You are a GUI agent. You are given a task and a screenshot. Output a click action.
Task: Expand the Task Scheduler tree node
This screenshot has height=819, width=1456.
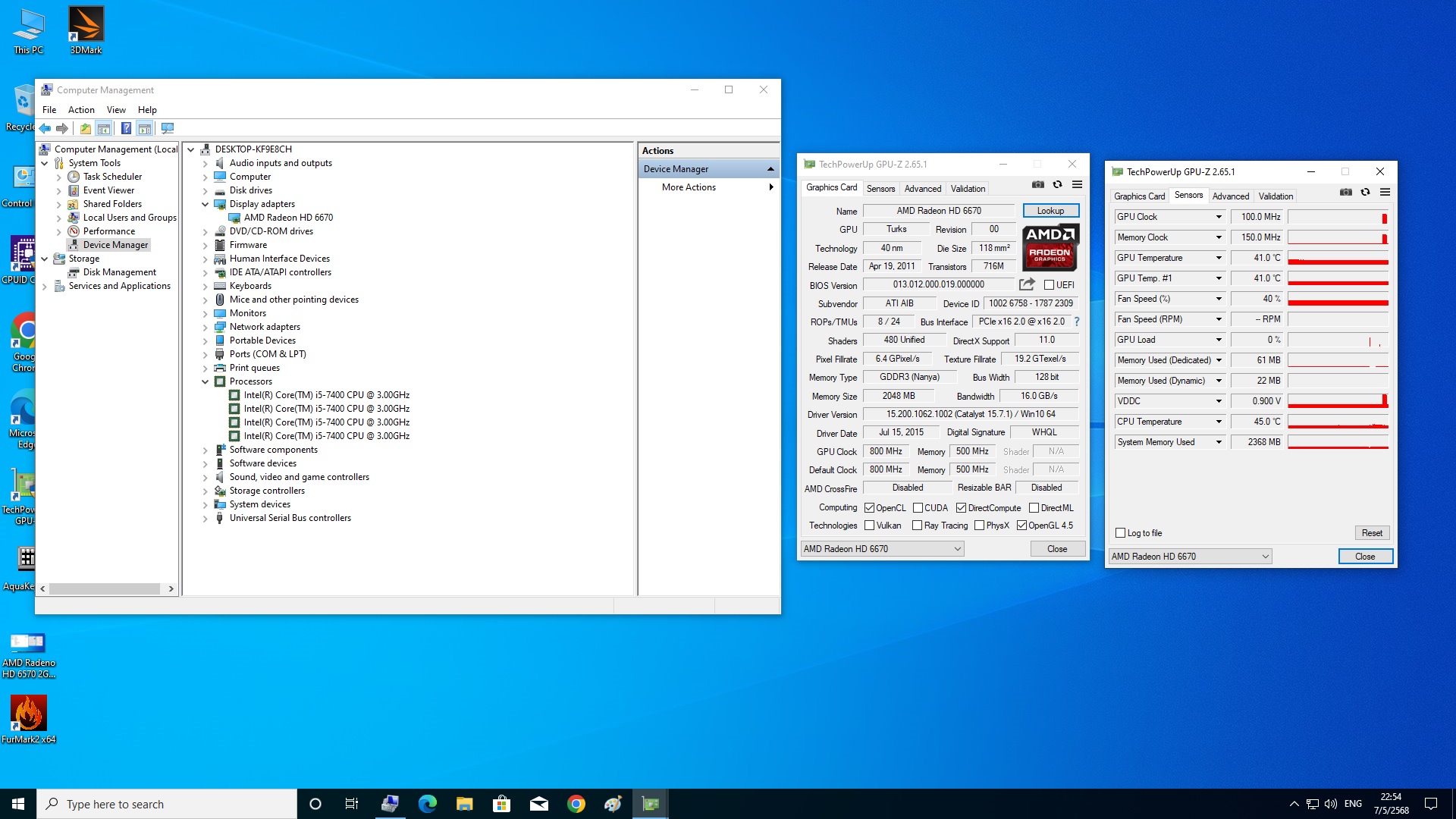pos(58,177)
